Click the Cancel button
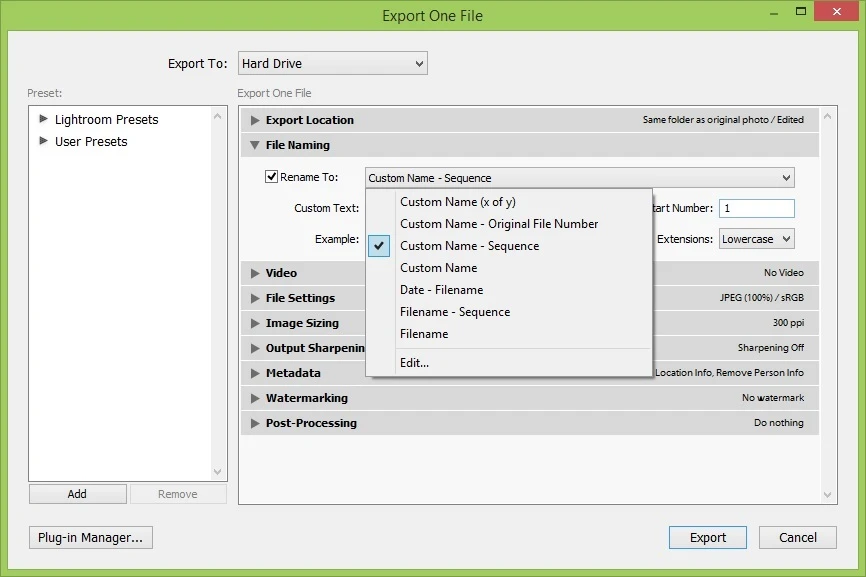The width and height of the screenshot is (866, 577). tap(798, 537)
